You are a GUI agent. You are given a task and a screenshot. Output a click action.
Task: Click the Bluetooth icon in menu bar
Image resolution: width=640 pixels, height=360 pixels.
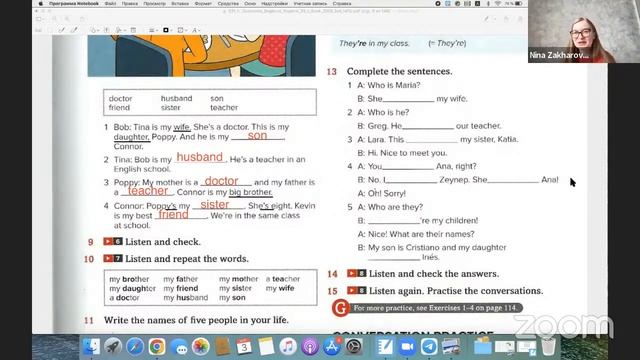pyautogui.click(x=488, y=4)
